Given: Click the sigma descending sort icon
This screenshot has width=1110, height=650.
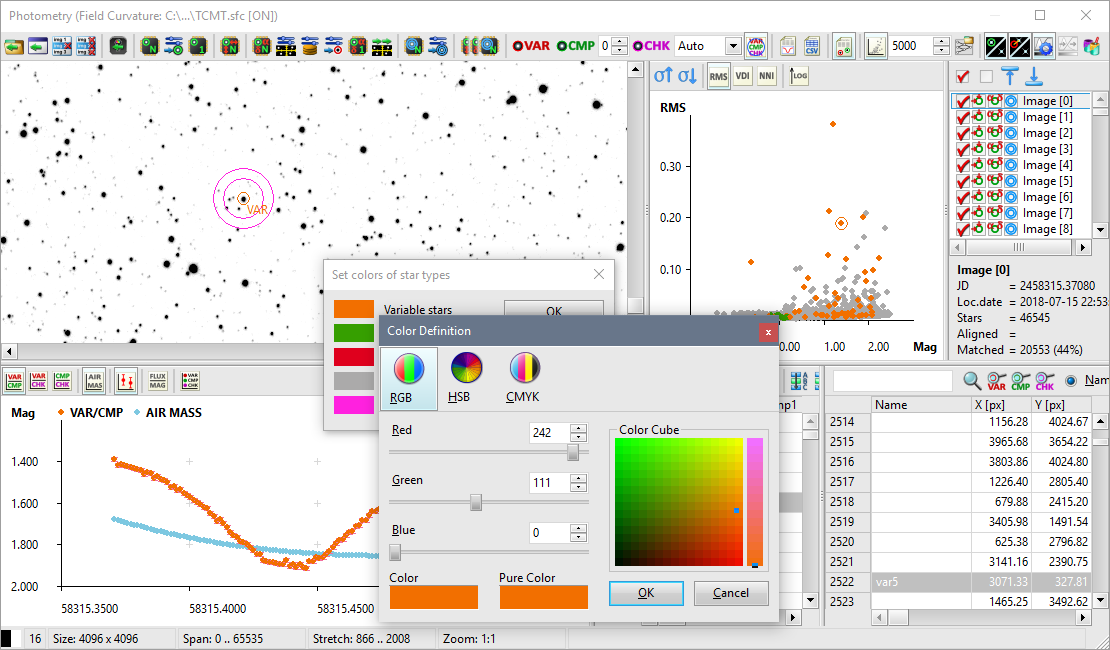Looking at the screenshot, I should tap(687, 76).
